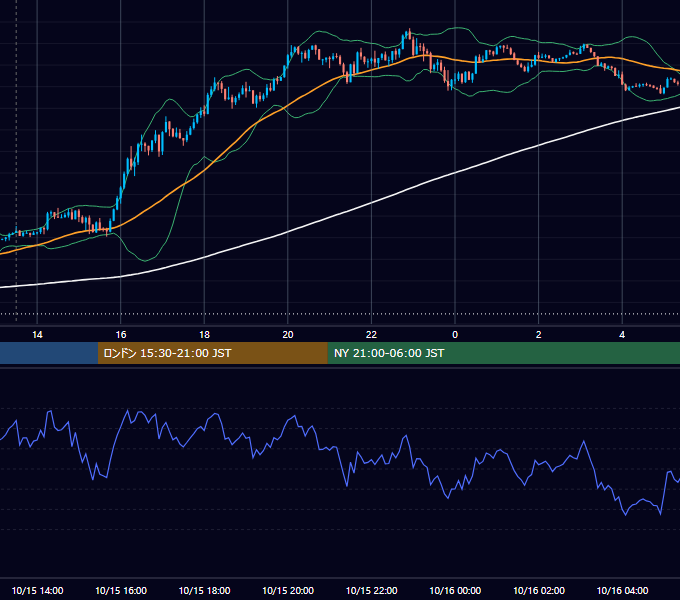
Task: Click the ロンドン 15:30-21:00 JST session bar
Action: (212, 353)
